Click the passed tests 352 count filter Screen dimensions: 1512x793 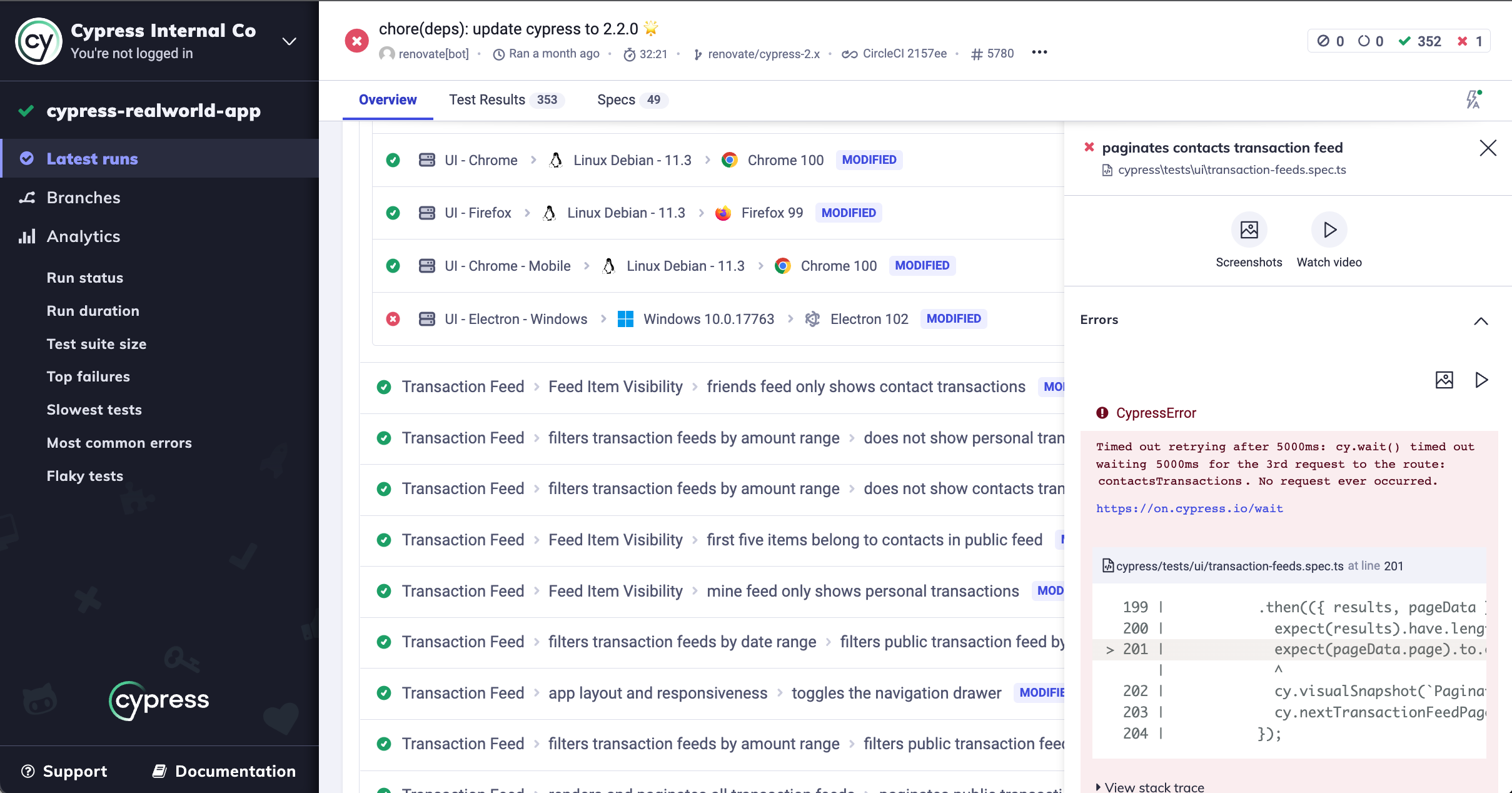[x=1420, y=41]
